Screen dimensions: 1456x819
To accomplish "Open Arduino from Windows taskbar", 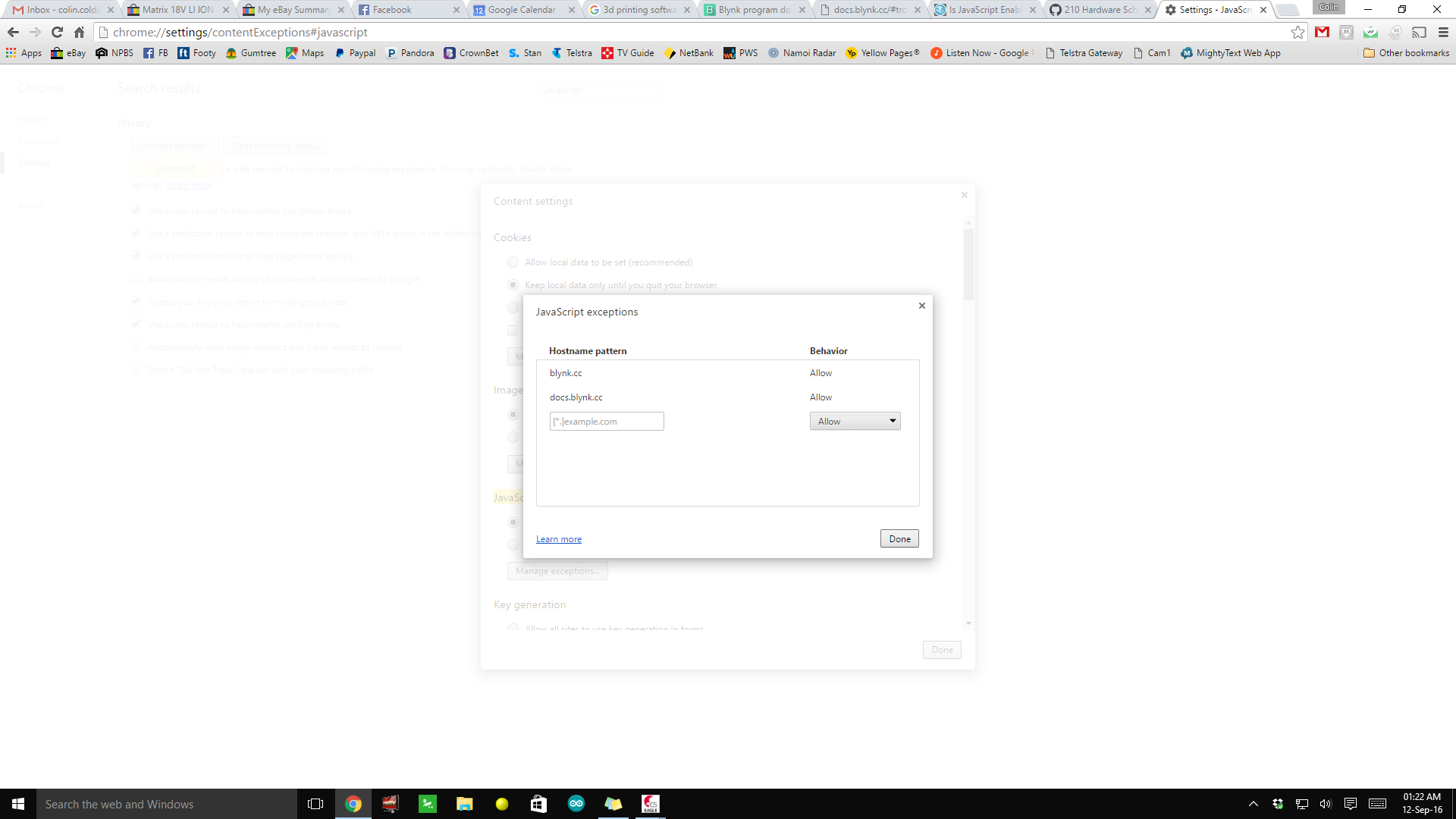I will point(576,804).
